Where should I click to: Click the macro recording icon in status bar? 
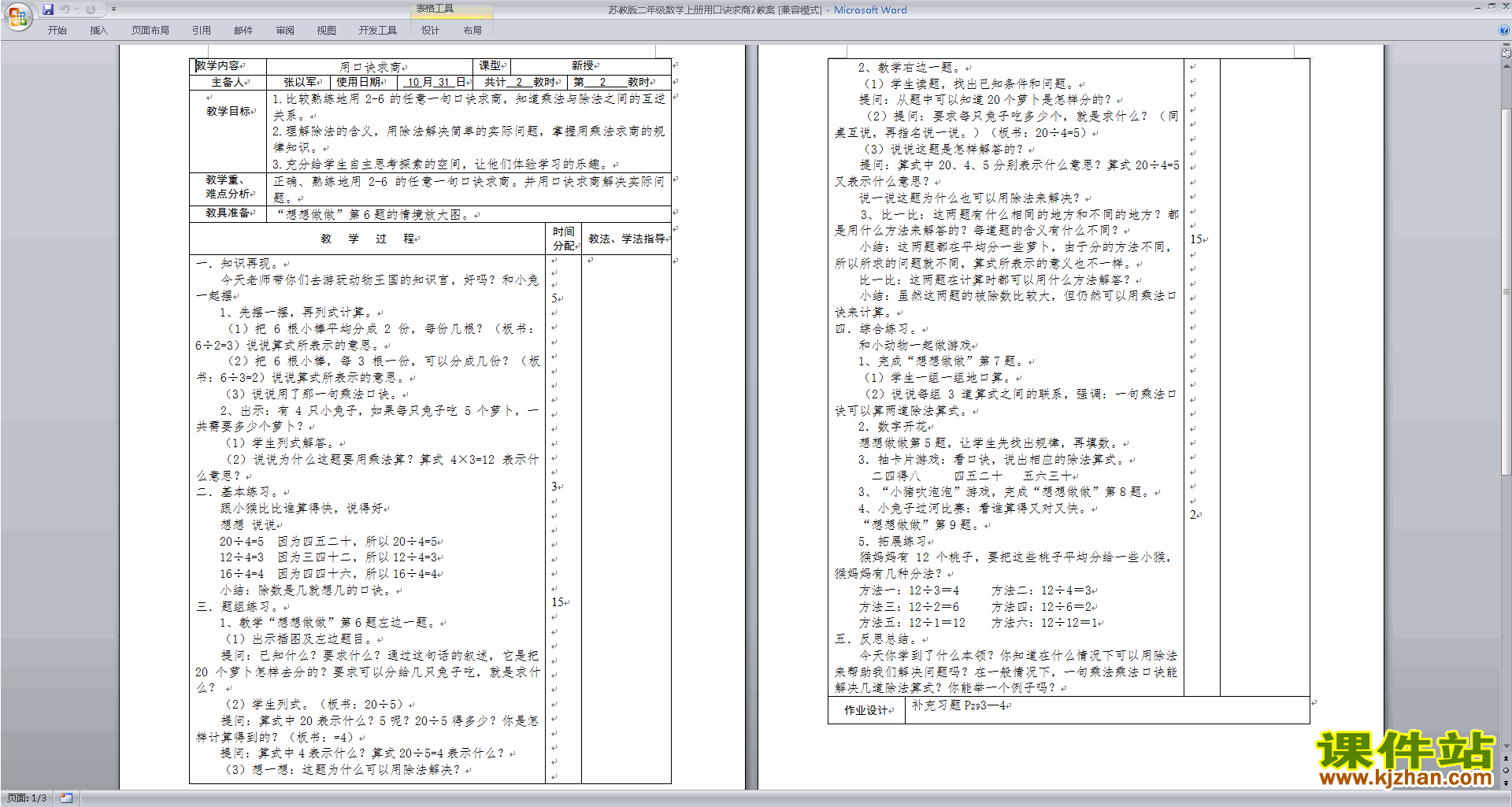click(67, 798)
